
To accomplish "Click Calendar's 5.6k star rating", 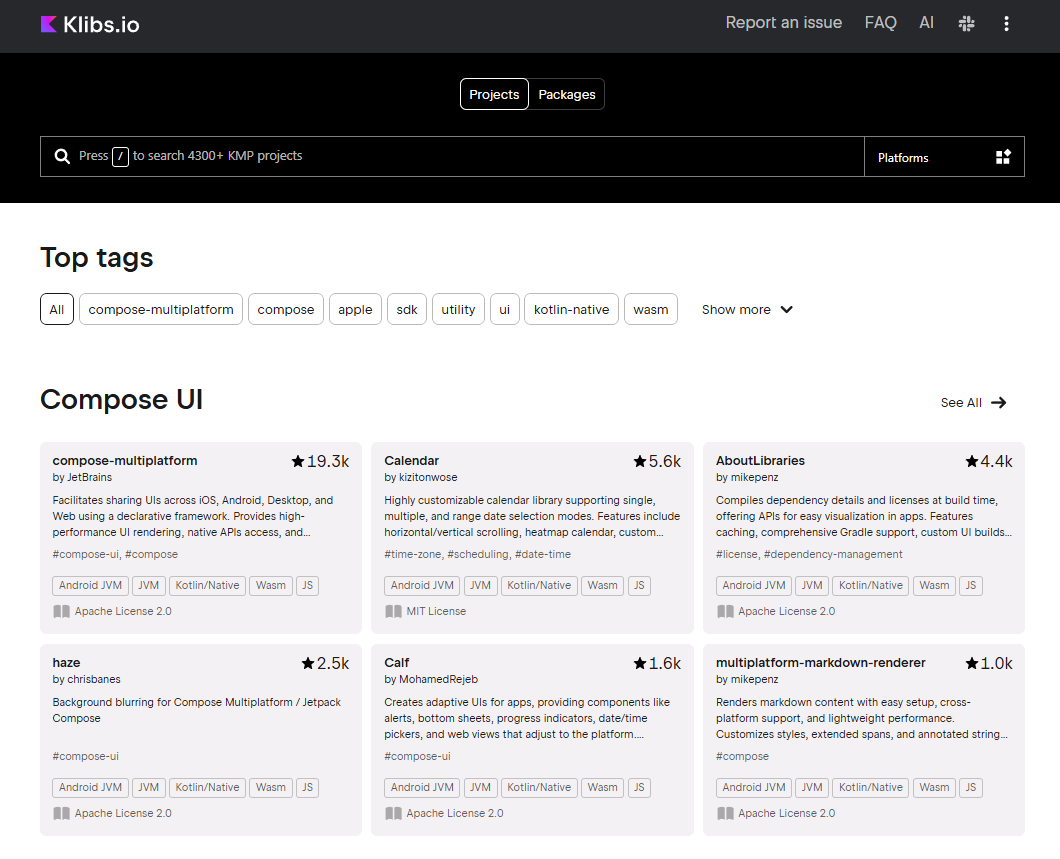I will 657,462.
